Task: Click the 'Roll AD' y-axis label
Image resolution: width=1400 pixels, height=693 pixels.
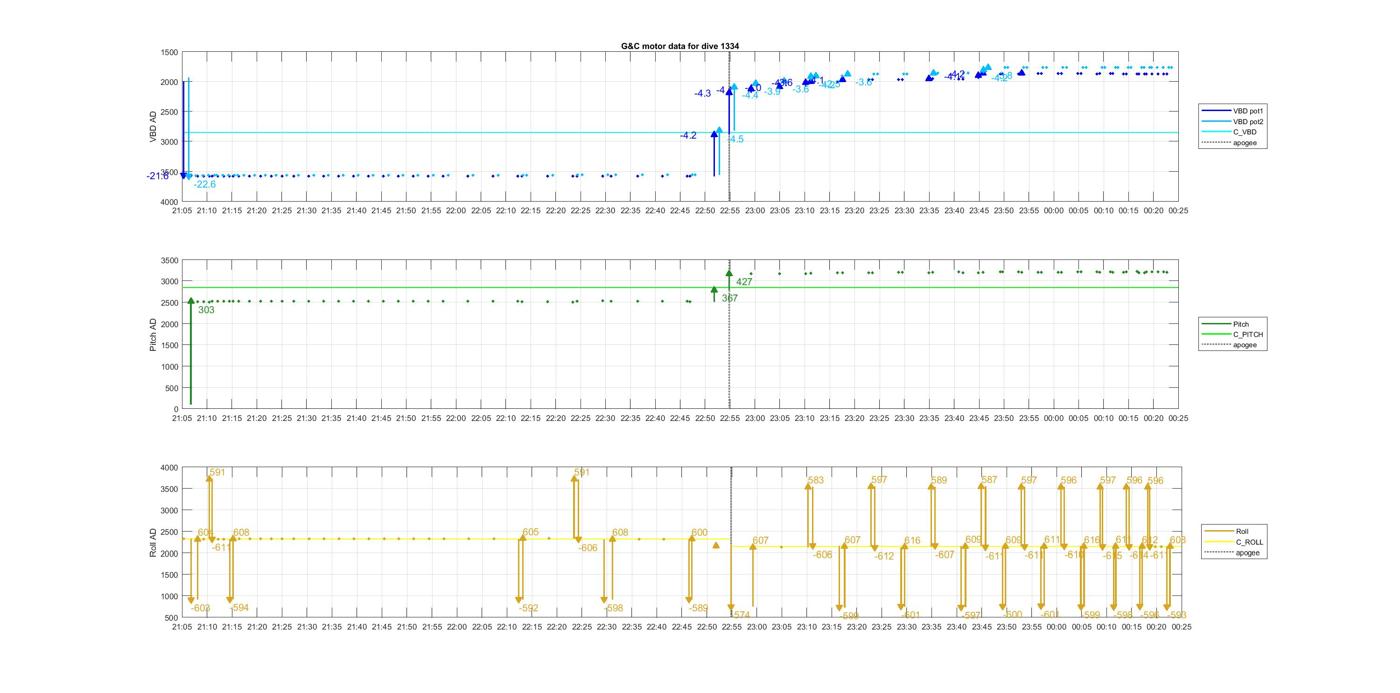Action: (x=154, y=542)
